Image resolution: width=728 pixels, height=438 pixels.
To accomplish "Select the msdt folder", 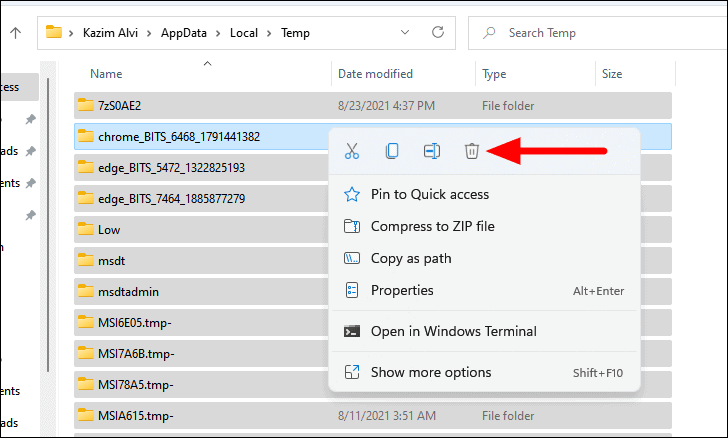I will [201, 261].
